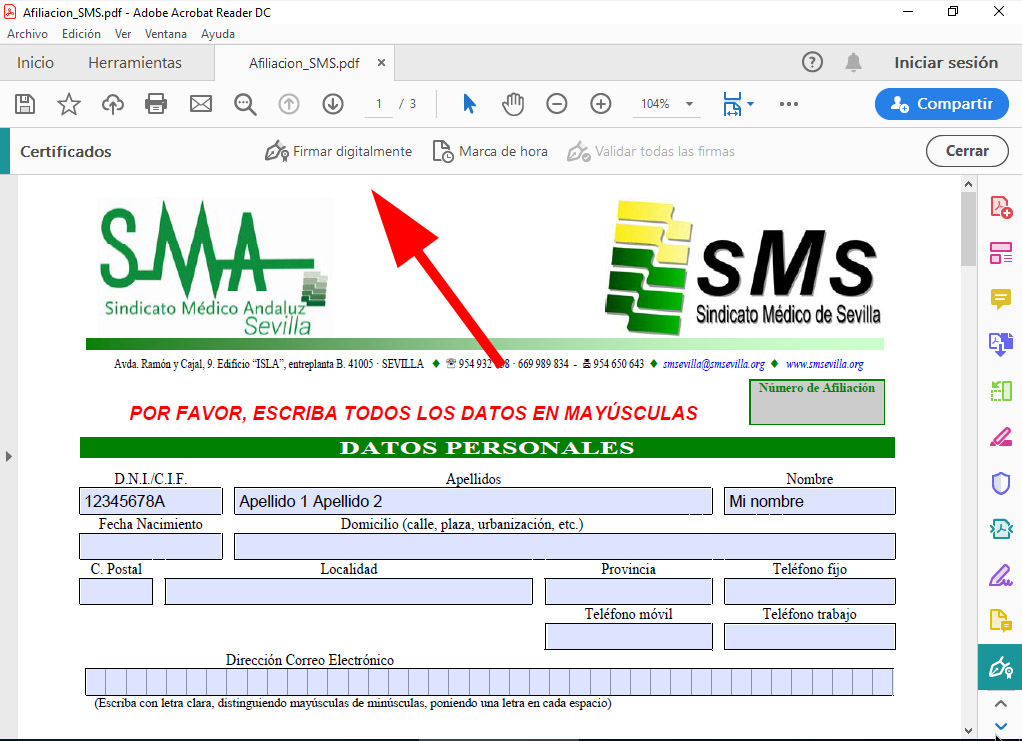Select the highlighted Certificates tool in the sidebar

[1000, 667]
